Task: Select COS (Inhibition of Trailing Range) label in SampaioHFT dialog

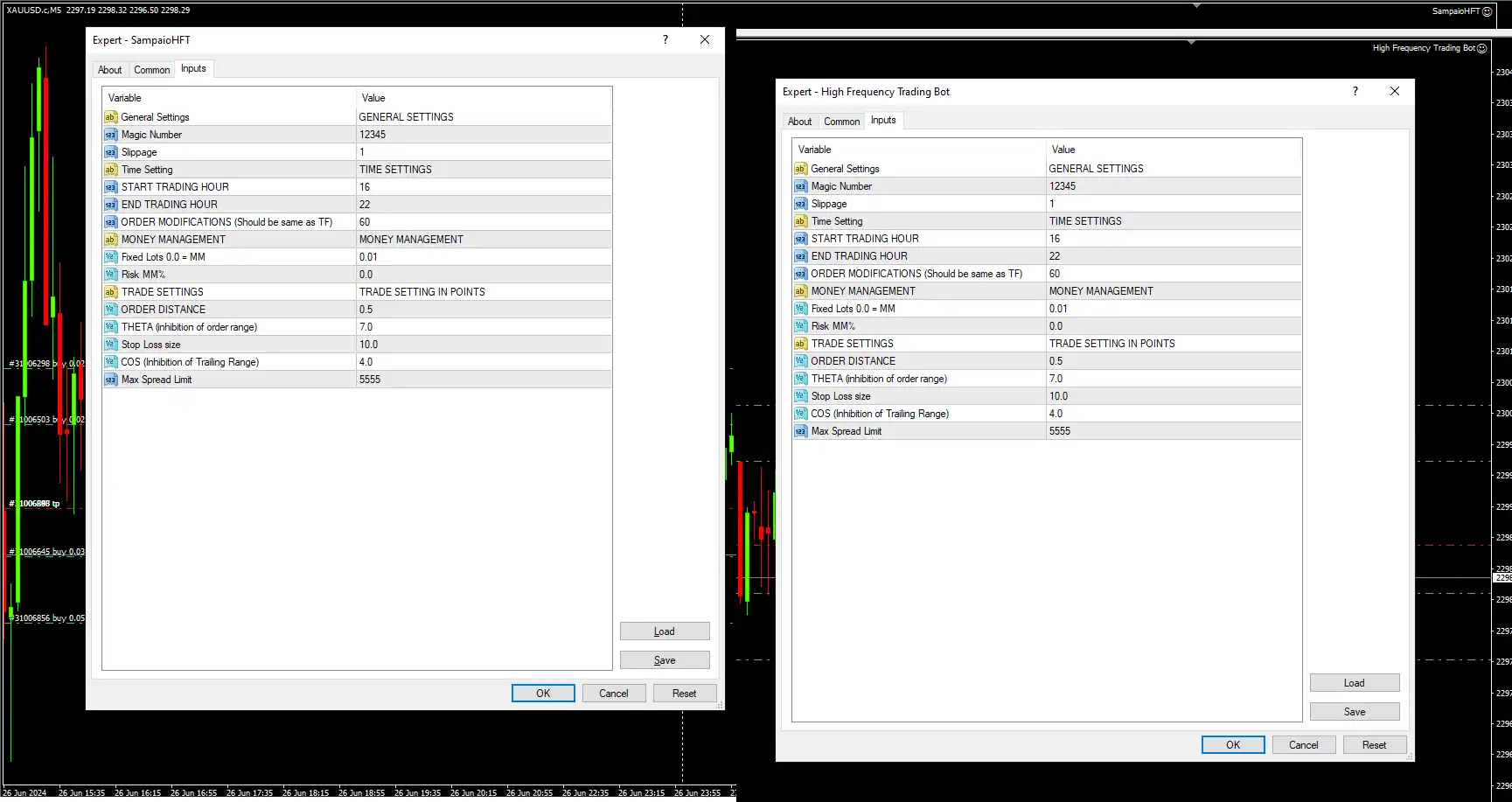Action: (190, 362)
